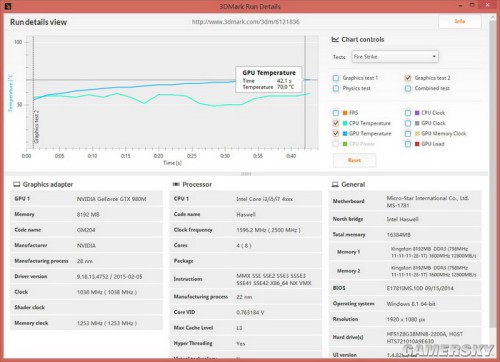
Task: Click the Chart controls graph icon
Action: [335, 39]
